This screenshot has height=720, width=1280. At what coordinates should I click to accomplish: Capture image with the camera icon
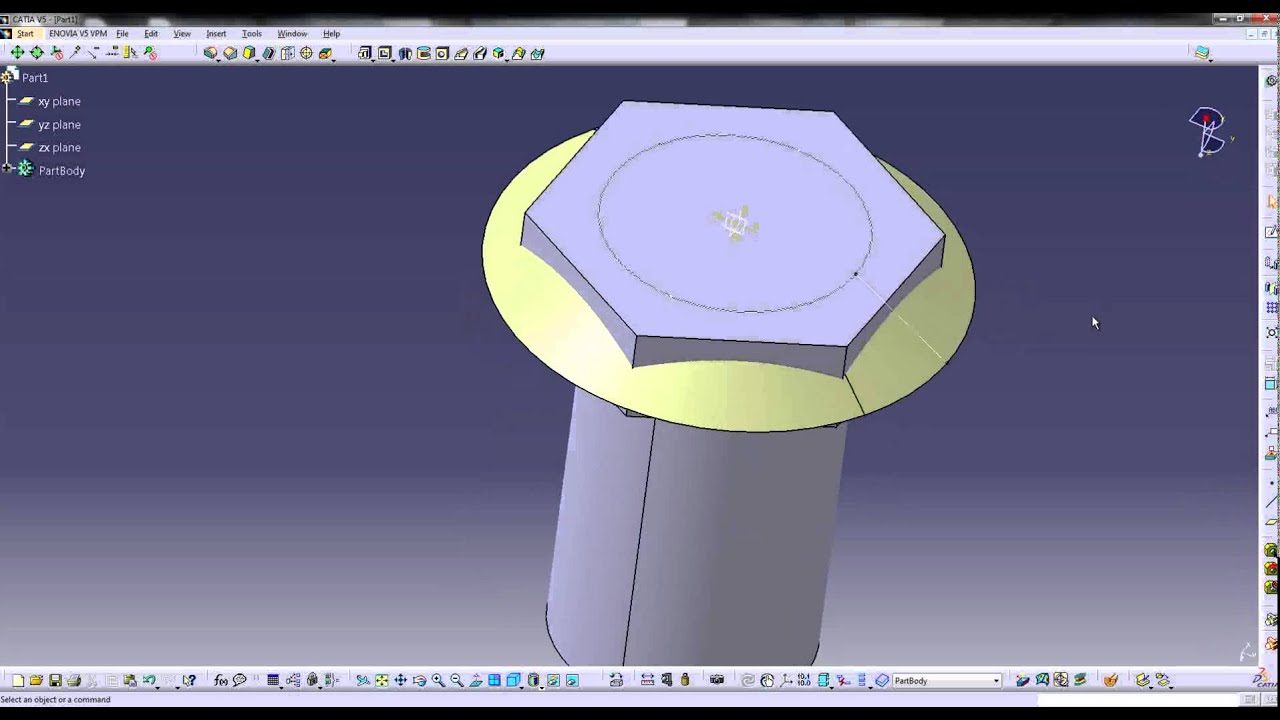pyautogui.click(x=717, y=681)
